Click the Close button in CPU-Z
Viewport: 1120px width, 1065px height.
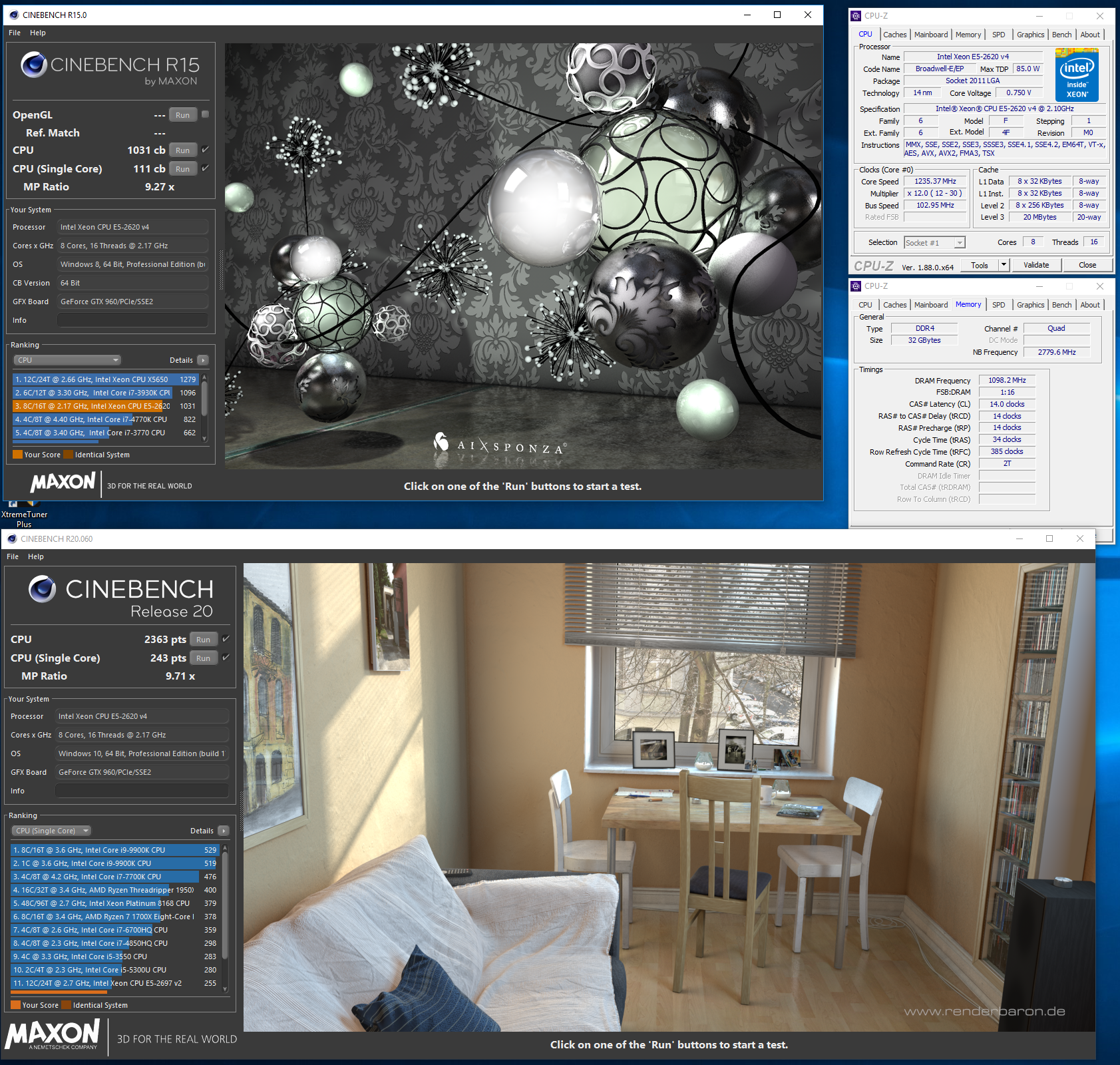[1087, 265]
